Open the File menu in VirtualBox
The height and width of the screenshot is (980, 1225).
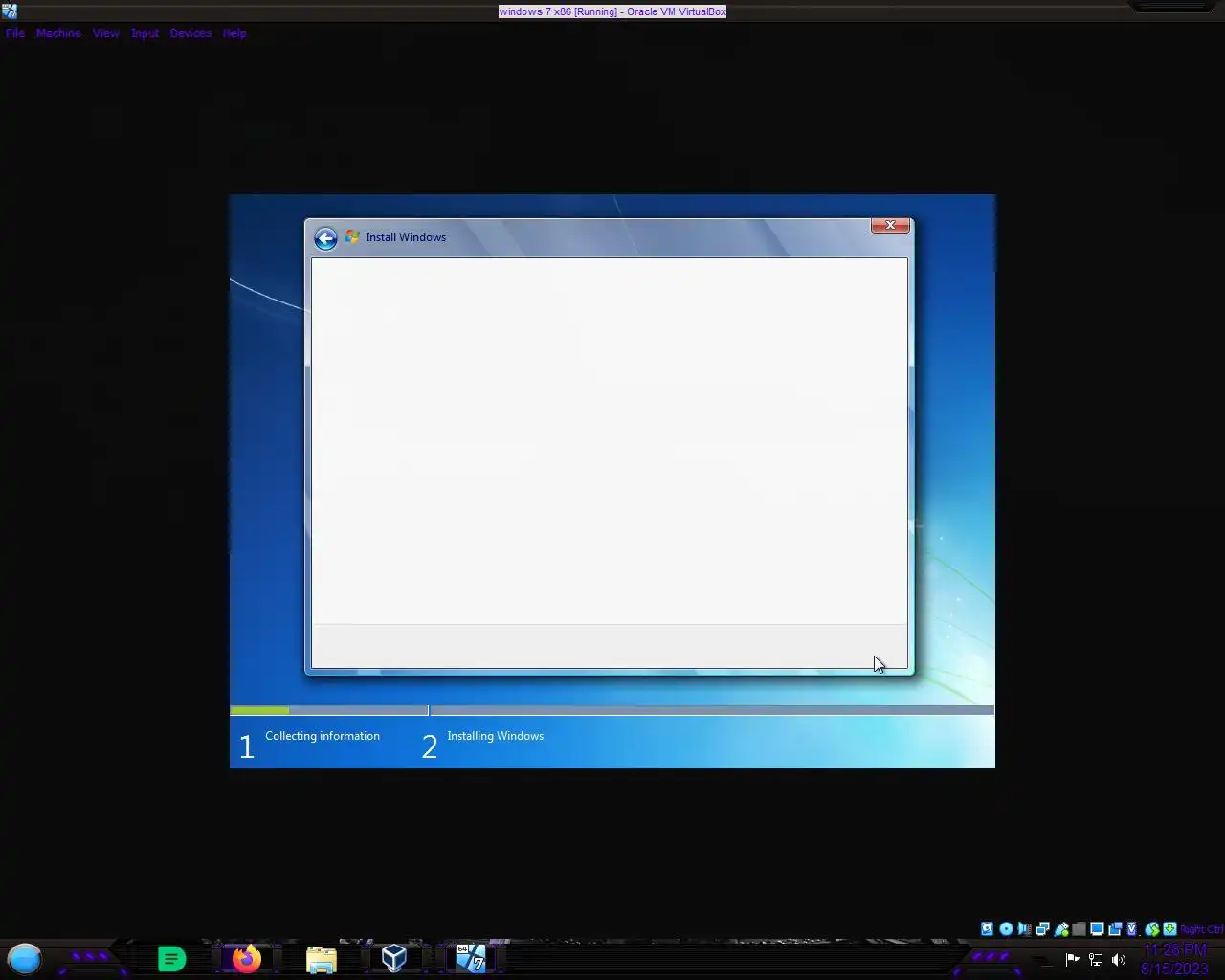click(x=15, y=33)
